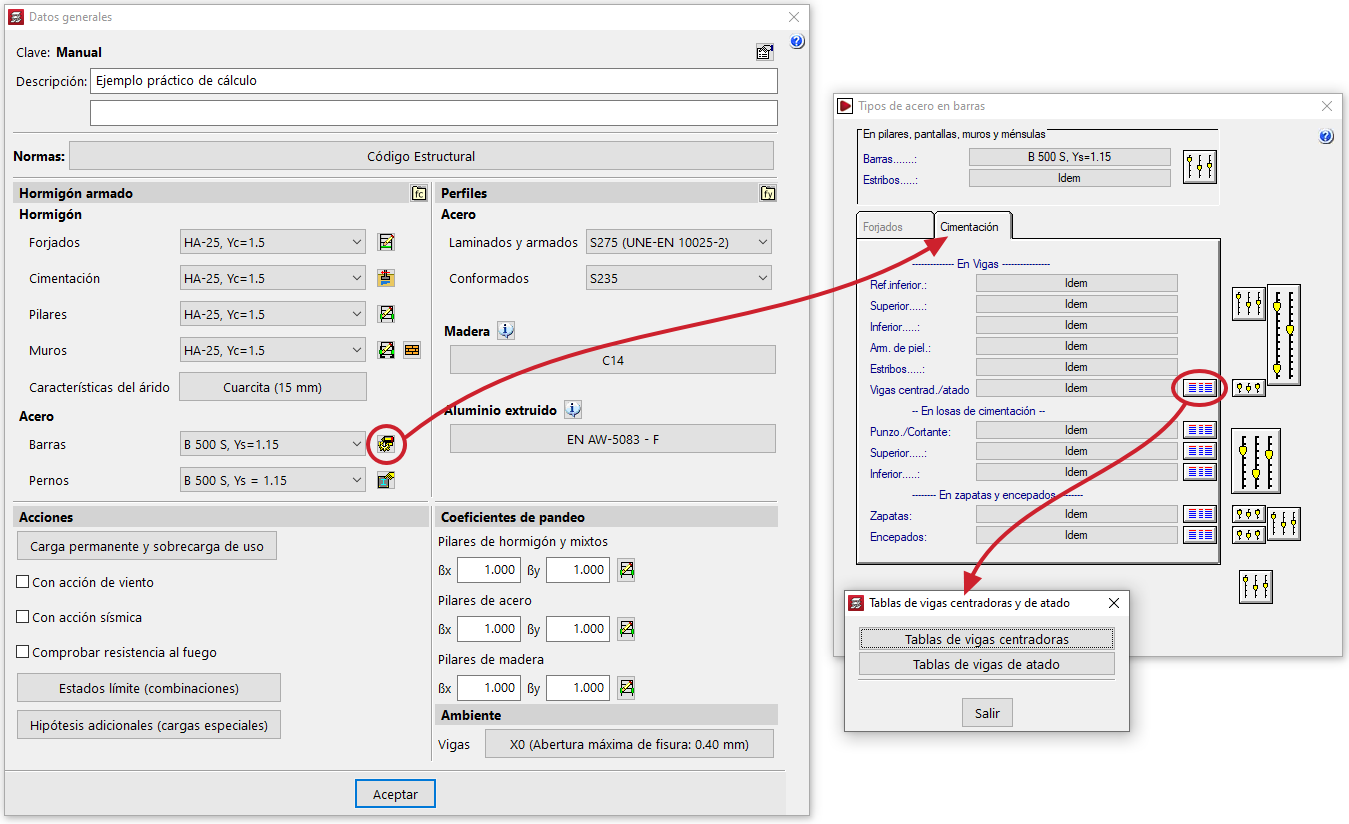Click the Aluminio extruido info icon

[x=573, y=410]
